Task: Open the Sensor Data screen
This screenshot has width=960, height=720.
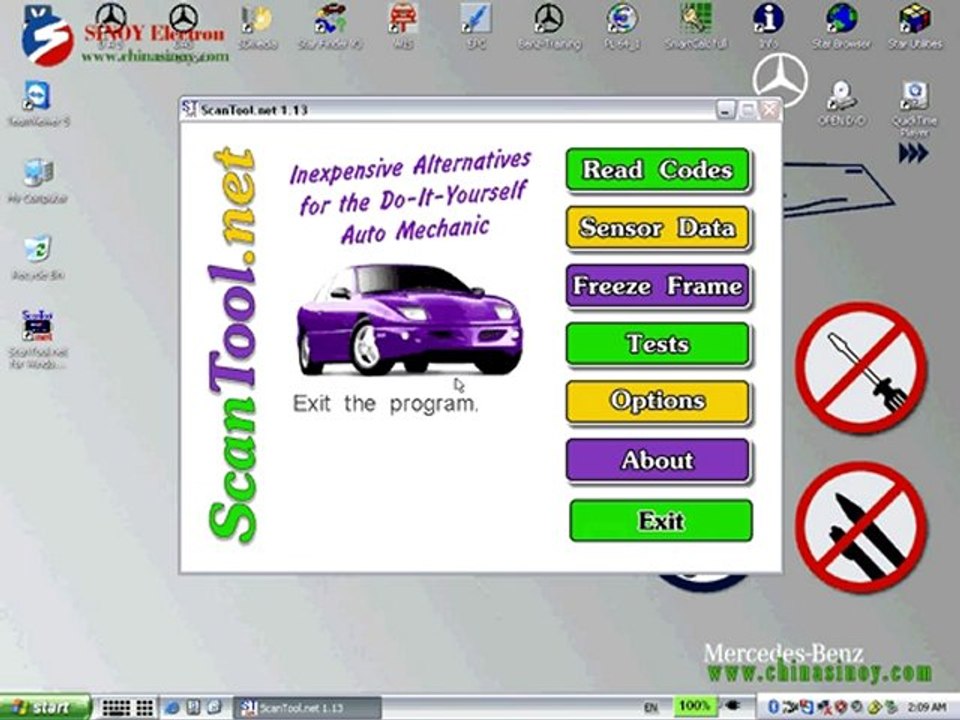Action: 658,228
